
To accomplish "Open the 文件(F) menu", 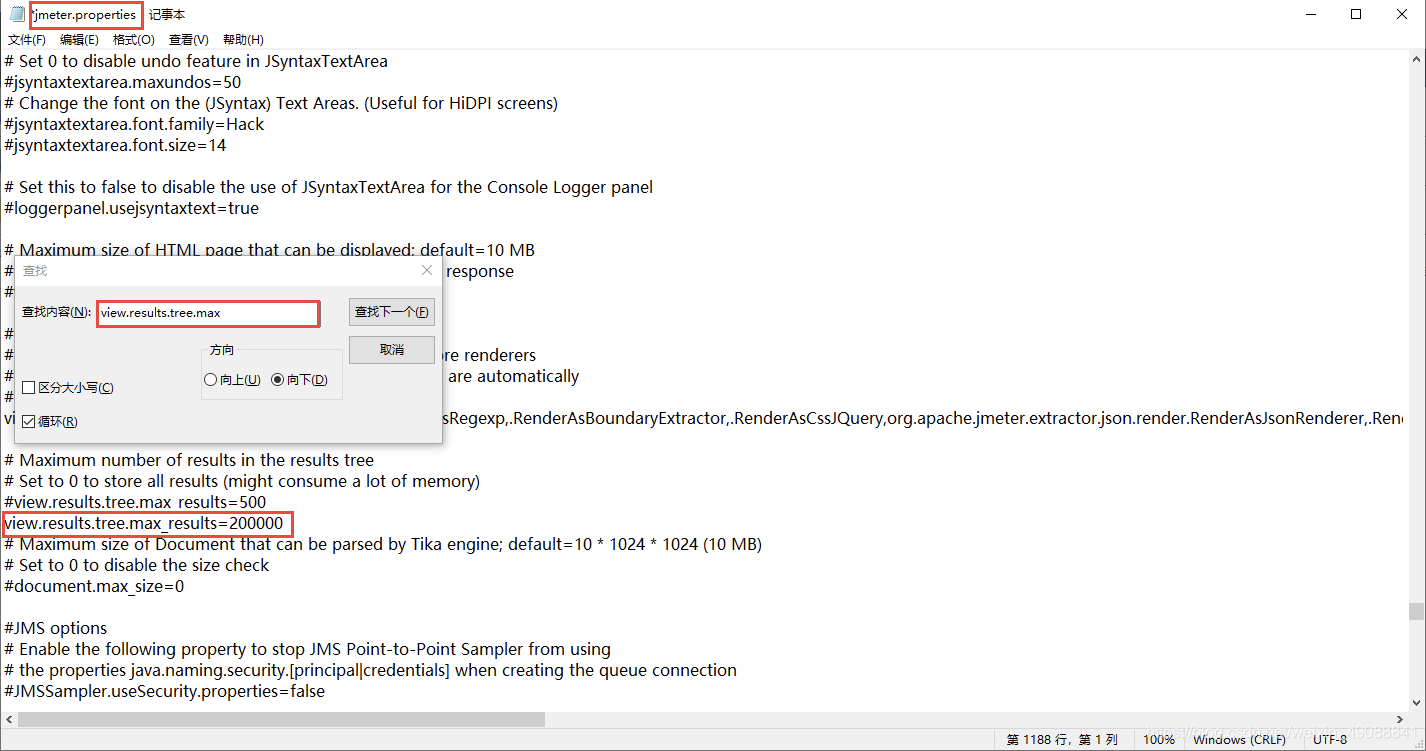I will point(27,40).
